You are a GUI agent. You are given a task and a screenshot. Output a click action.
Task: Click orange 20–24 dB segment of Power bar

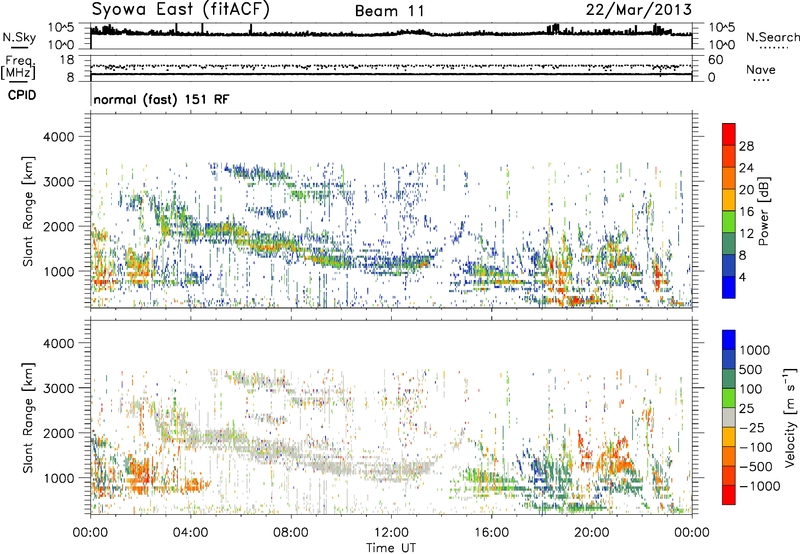pyautogui.click(x=729, y=179)
